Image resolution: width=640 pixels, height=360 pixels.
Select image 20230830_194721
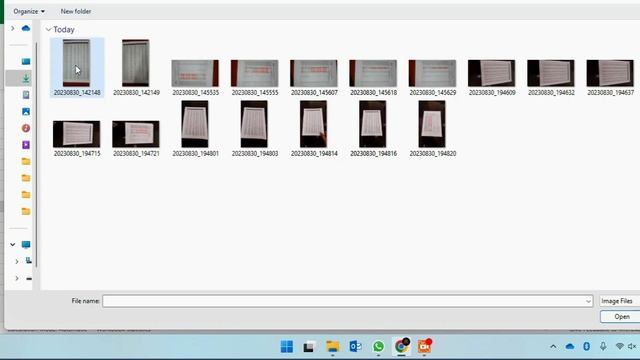coord(136,138)
